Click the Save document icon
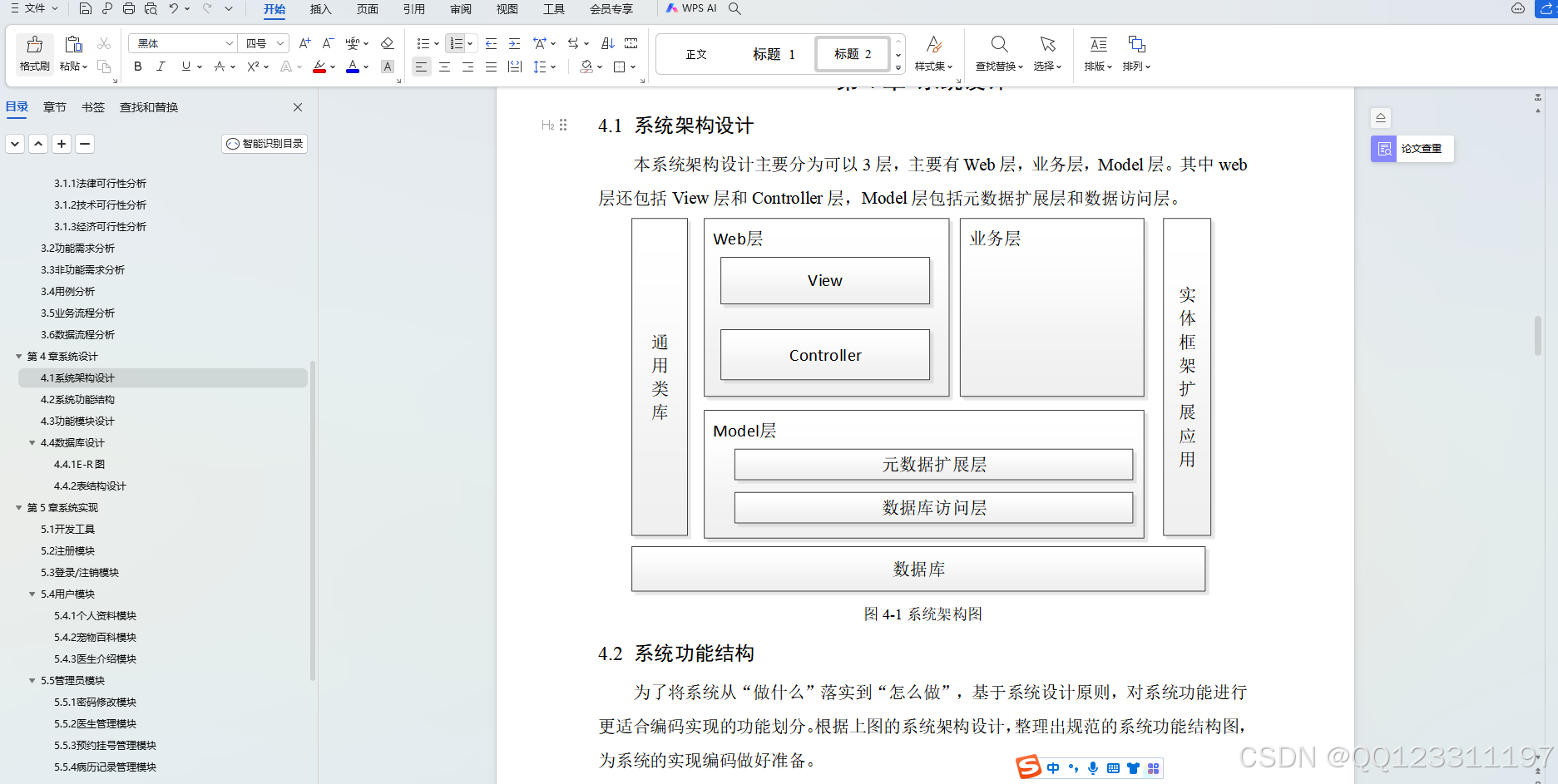The width and height of the screenshot is (1558, 784). click(86, 8)
